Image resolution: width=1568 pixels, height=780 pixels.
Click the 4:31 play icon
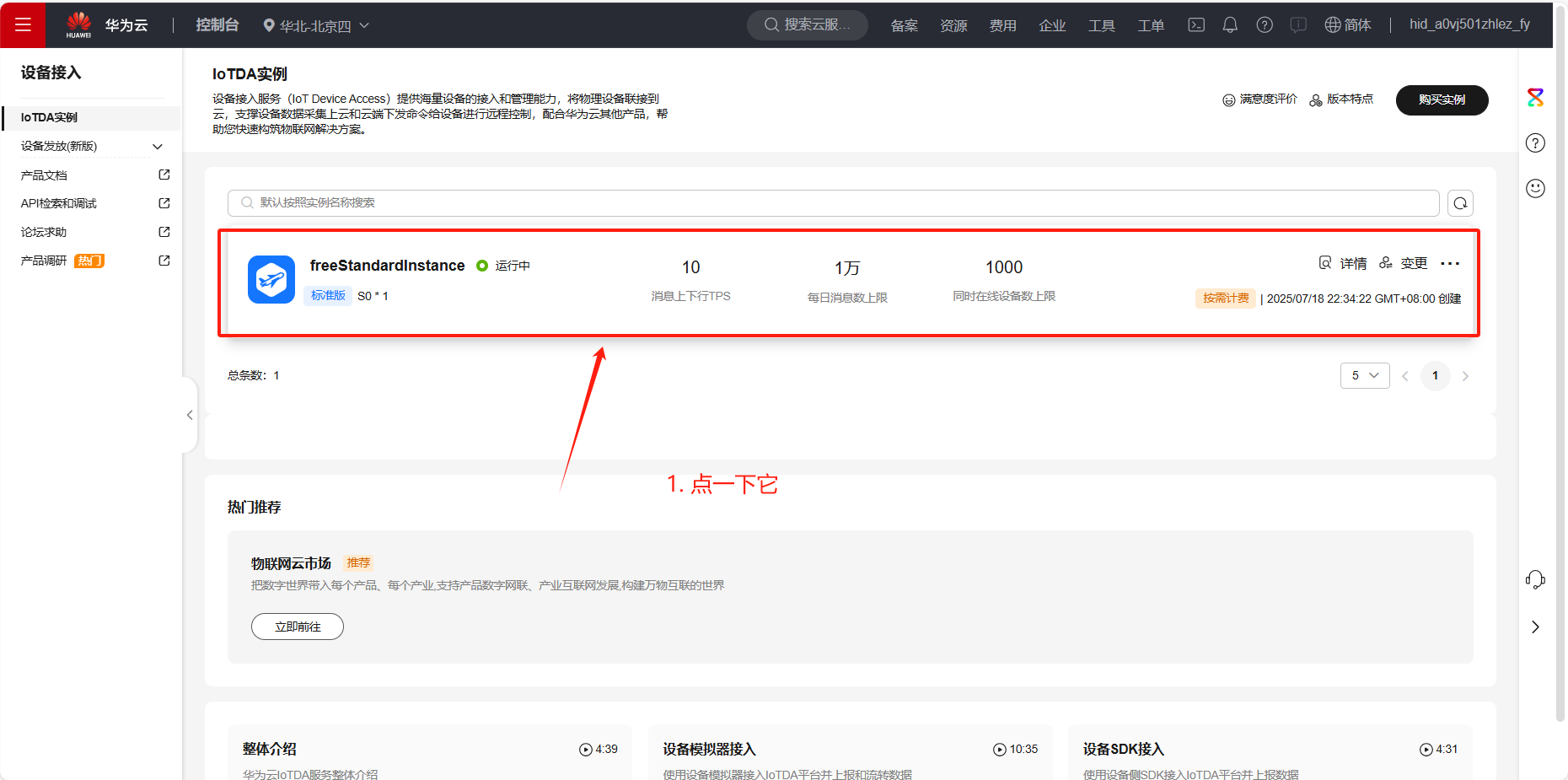pyautogui.click(x=1426, y=750)
